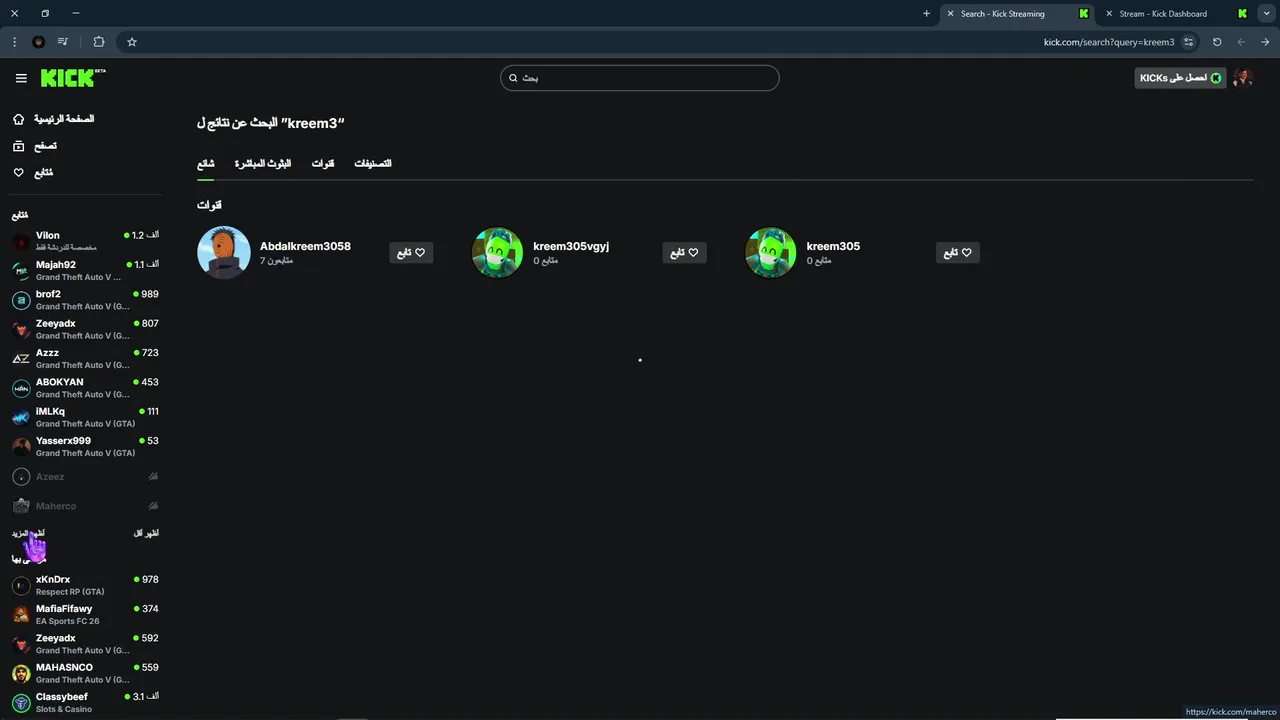Follow the Abdalkreem3058 channel

tap(411, 253)
